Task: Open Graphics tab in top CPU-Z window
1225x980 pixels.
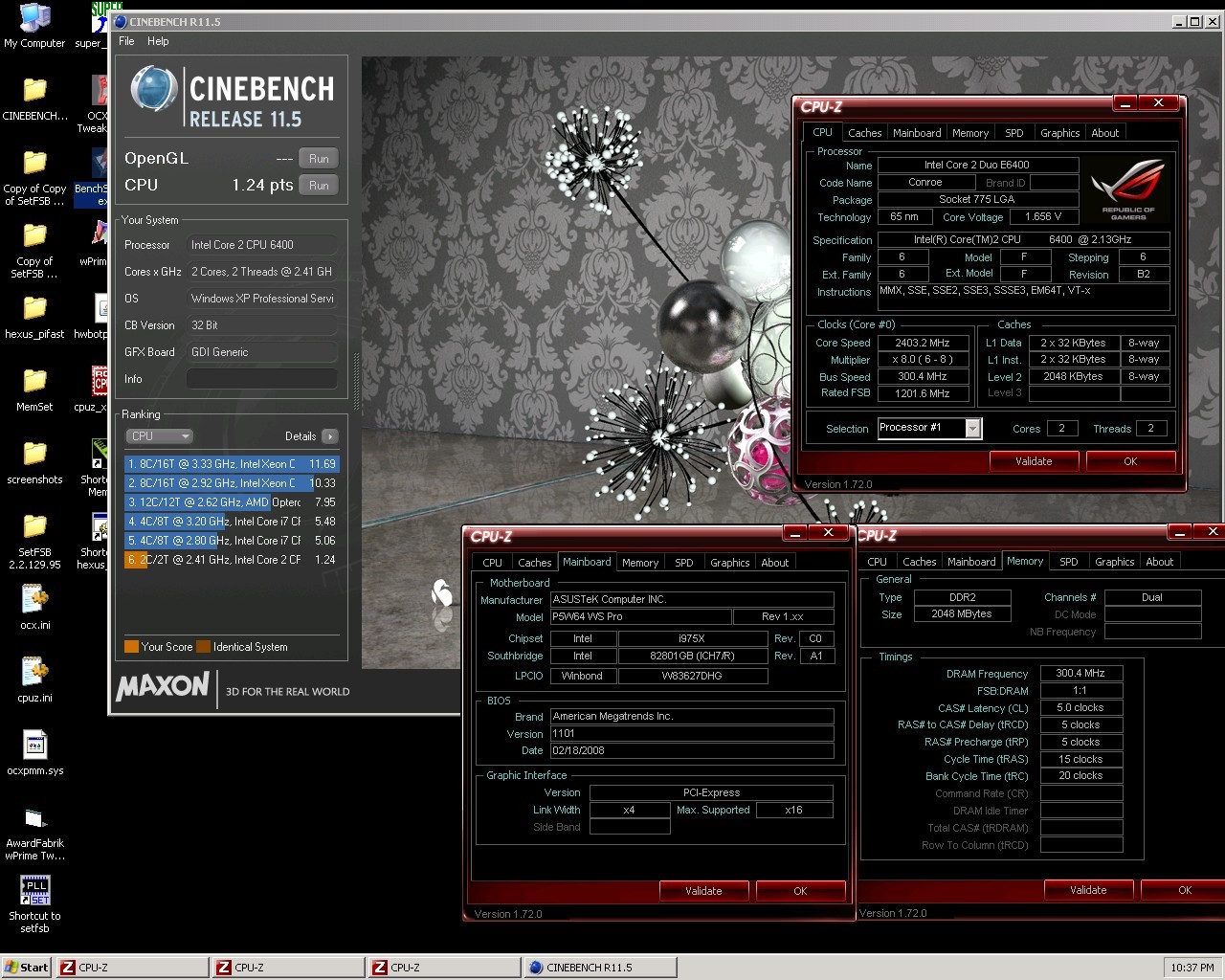Action: pos(1059,133)
